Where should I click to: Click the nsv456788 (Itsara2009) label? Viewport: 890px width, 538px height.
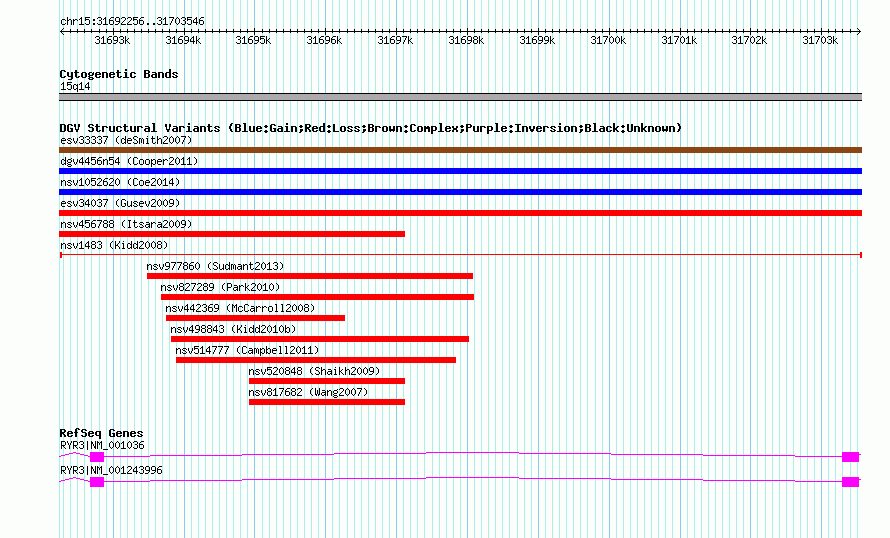[x=126, y=224]
